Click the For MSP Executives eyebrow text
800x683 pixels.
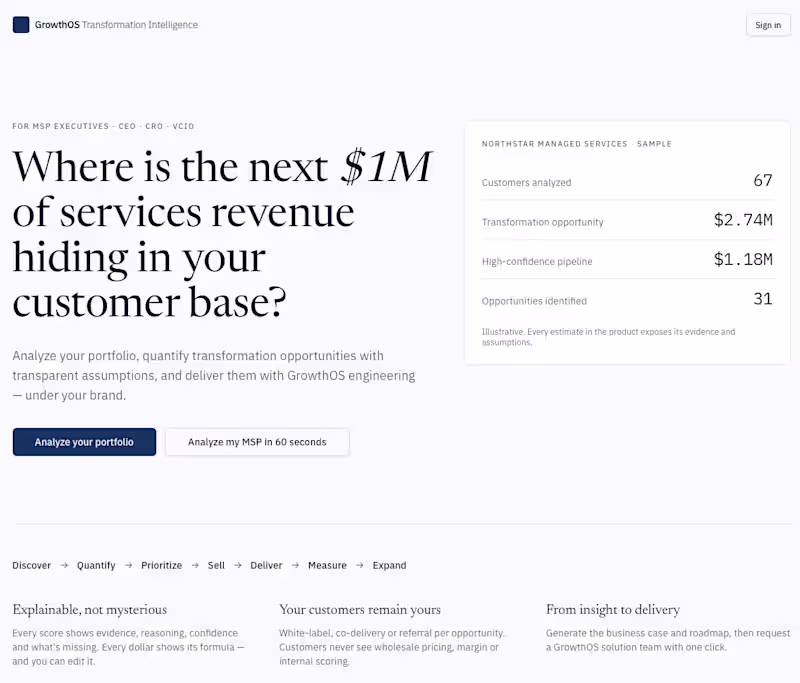pyautogui.click(x=103, y=126)
